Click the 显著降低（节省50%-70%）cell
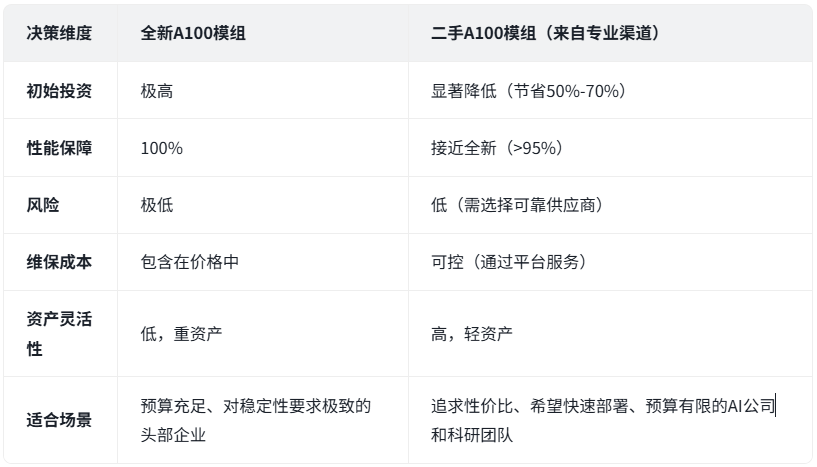The height and width of the screenshot is (467, 817). pos(528,91)
